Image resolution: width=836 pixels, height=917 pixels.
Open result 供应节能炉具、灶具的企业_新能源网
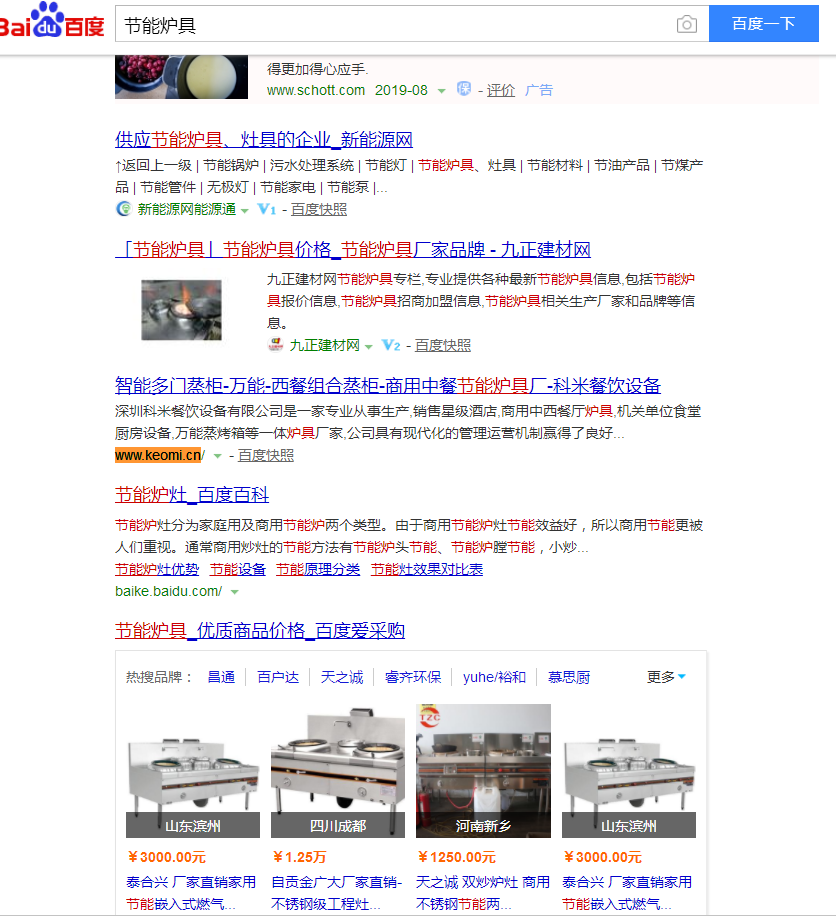264,140
